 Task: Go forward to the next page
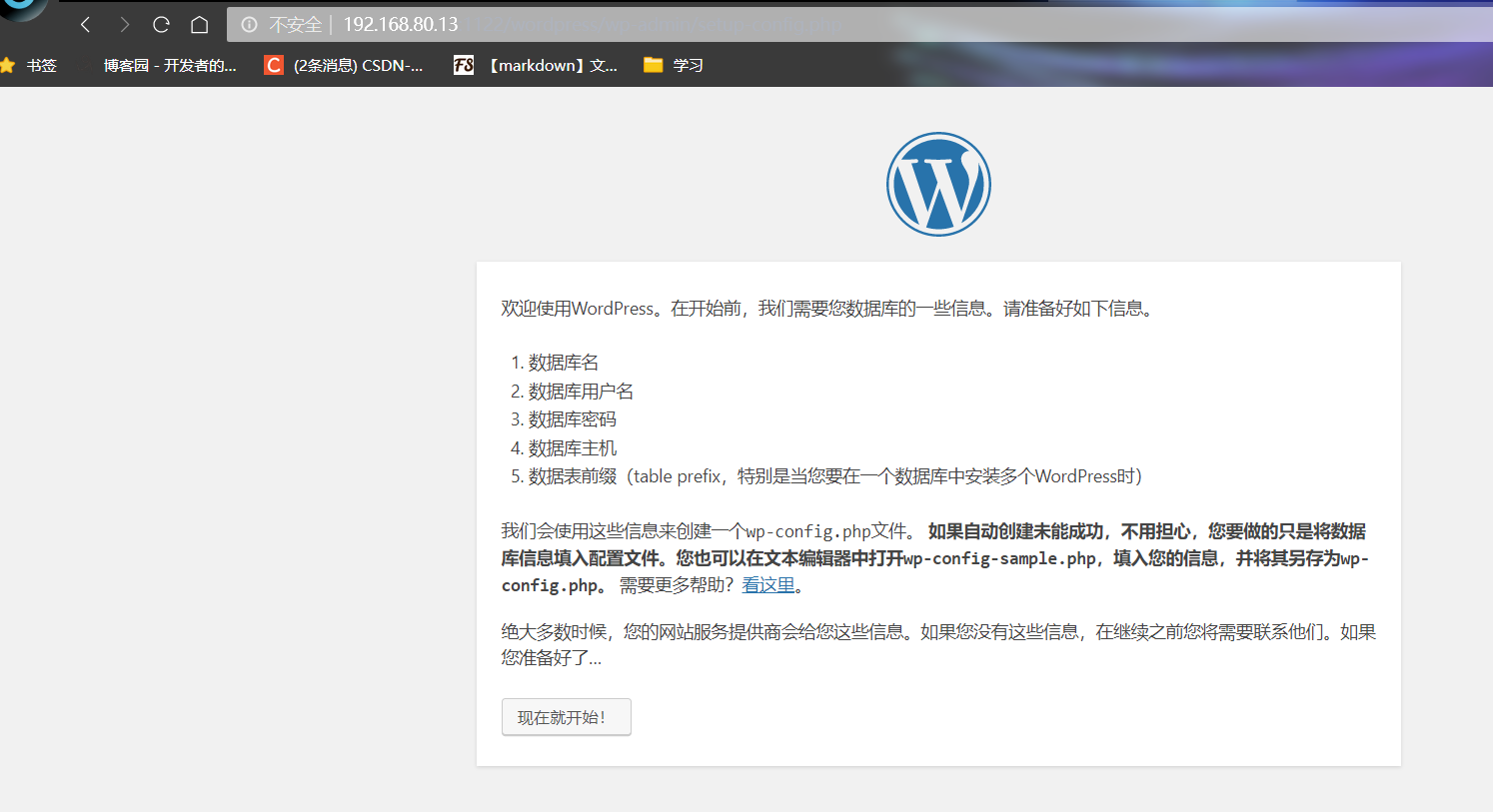(x=124, y=24)
